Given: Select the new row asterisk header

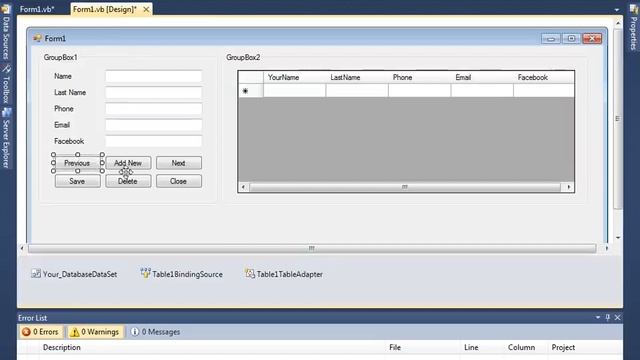Looking at the screenshot, I should [251, 91].
